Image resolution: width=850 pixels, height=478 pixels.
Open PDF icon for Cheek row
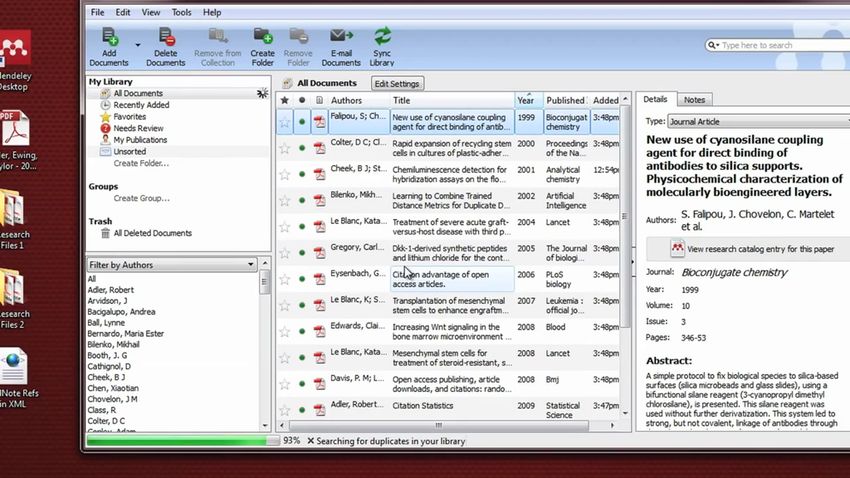(x=320, y=174)
